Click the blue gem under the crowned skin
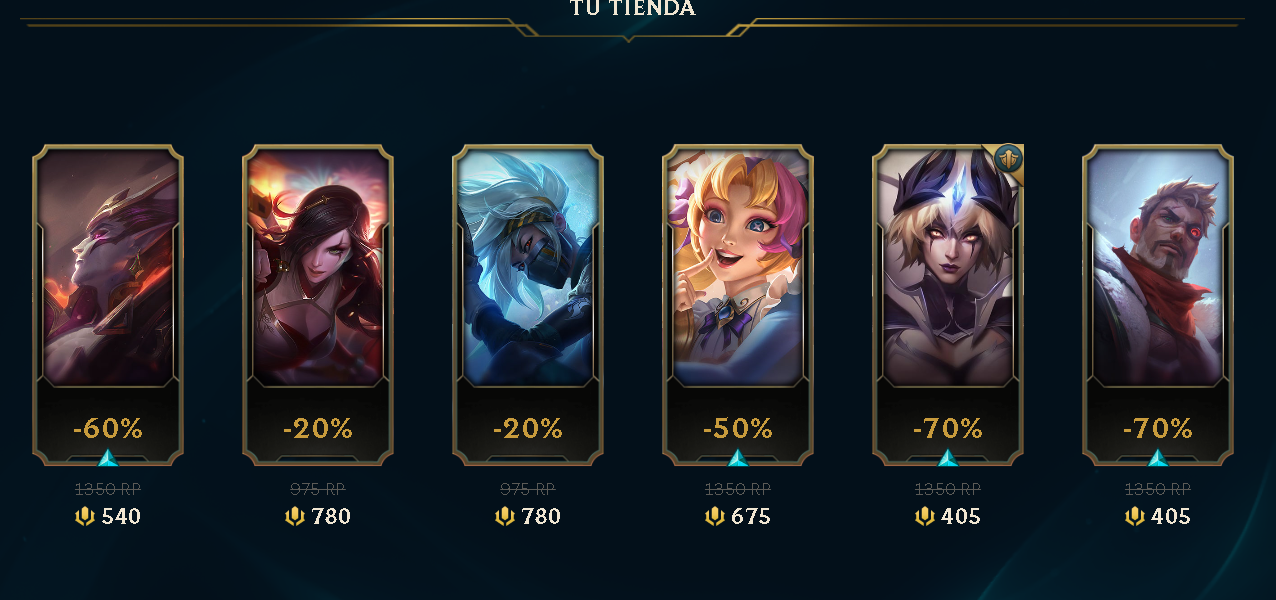Image resolution: width=1276 pixels, height=600 pixels. click(x=948, y=459)
